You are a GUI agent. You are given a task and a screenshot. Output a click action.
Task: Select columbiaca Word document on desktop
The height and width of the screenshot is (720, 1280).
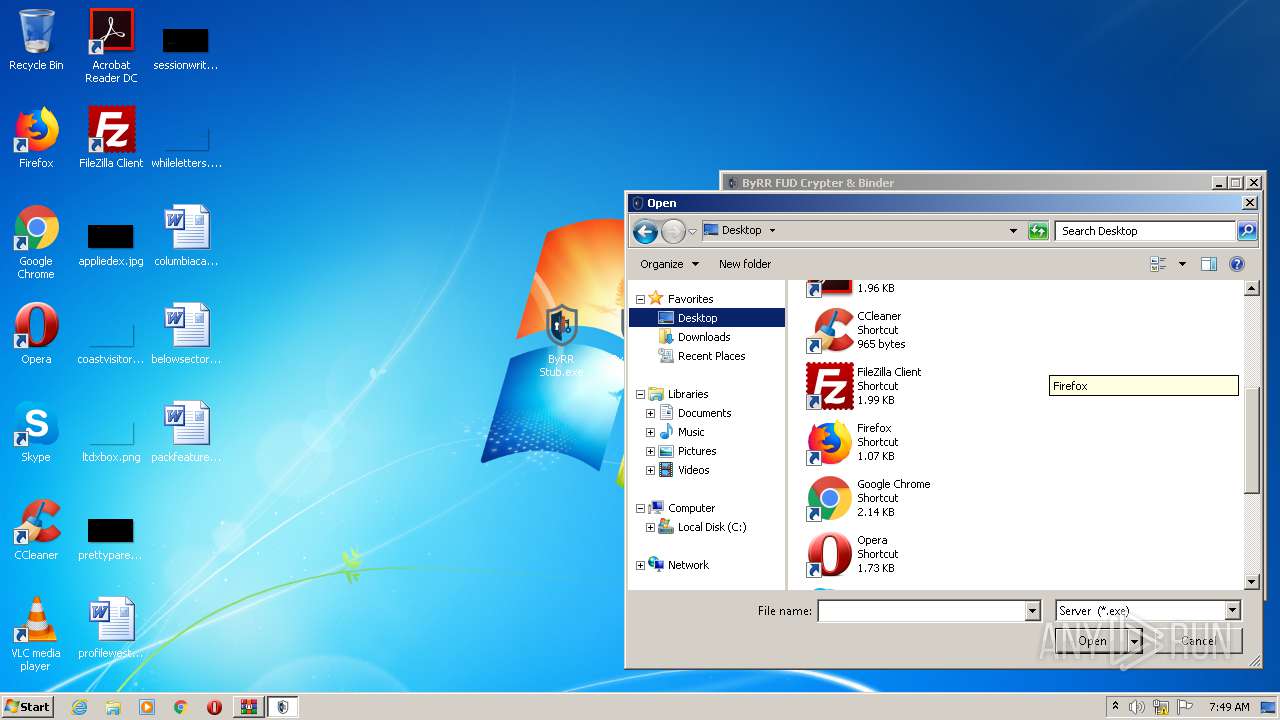pos(186,236)
